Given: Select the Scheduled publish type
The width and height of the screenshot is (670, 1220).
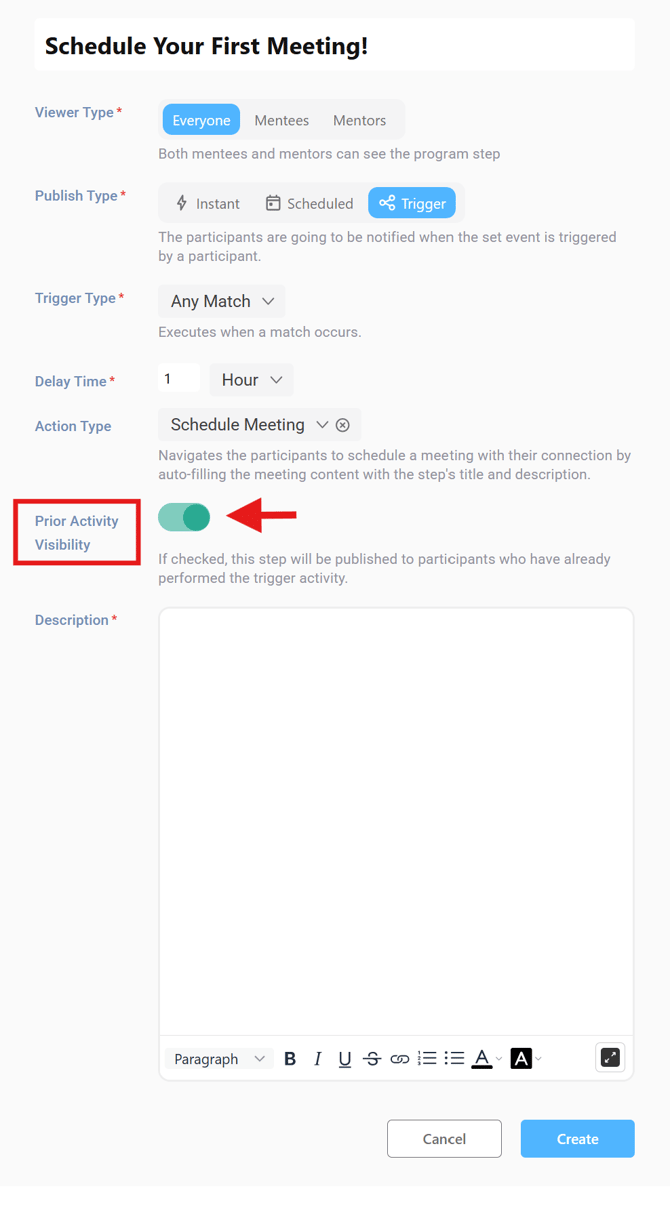Looking at the screenshot, I should (308, 202).
